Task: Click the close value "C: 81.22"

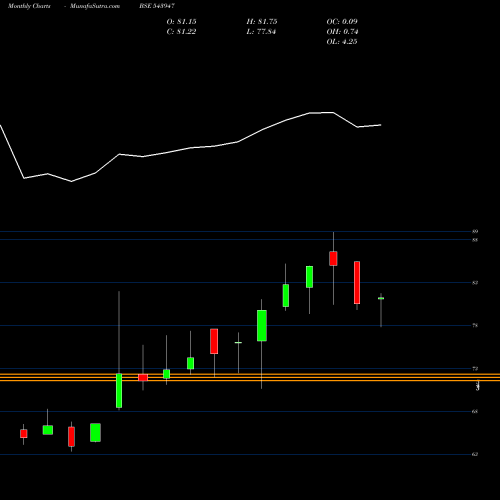Action: point(181,32)
